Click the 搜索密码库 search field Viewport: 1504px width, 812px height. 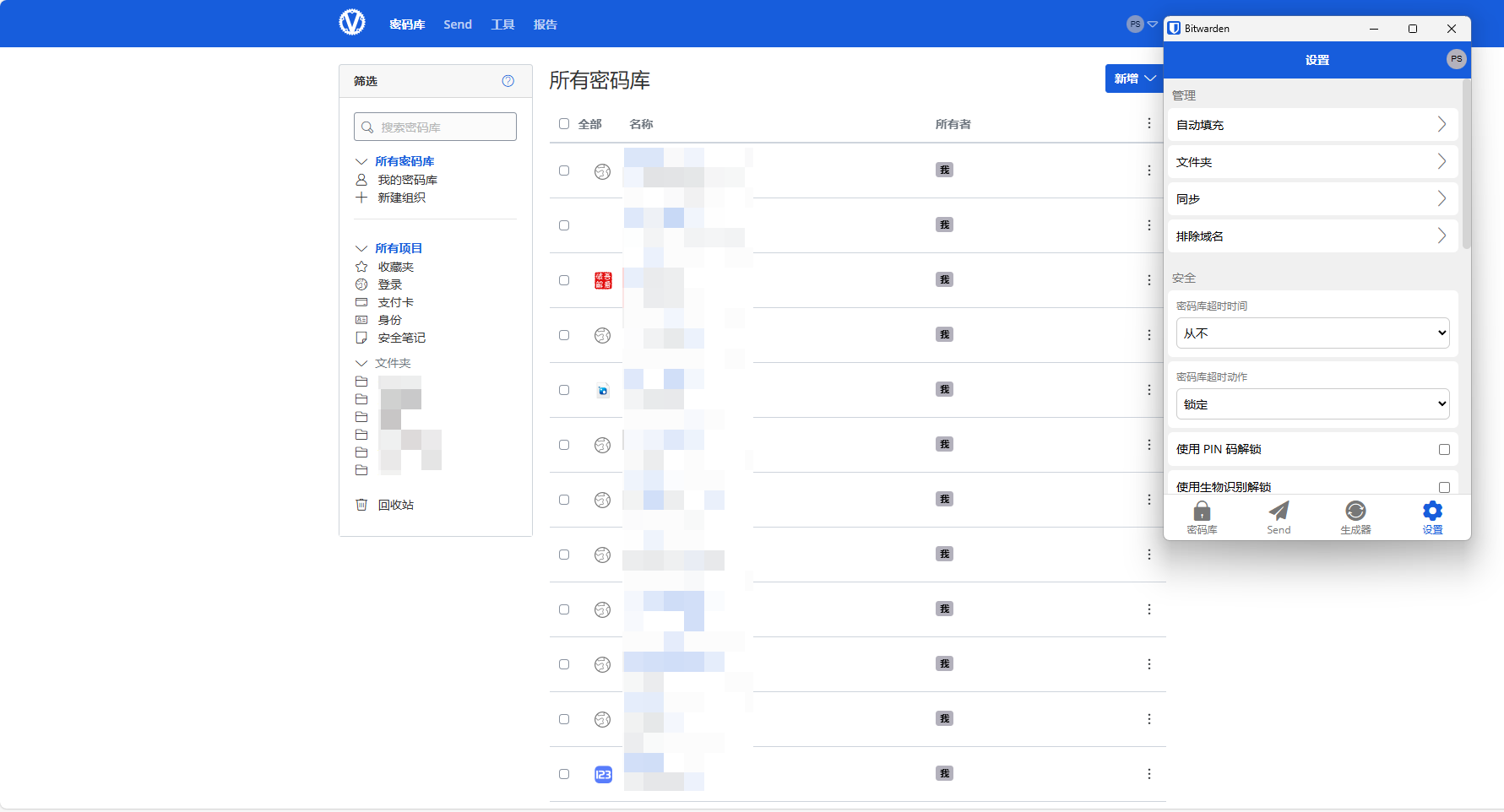435,127
